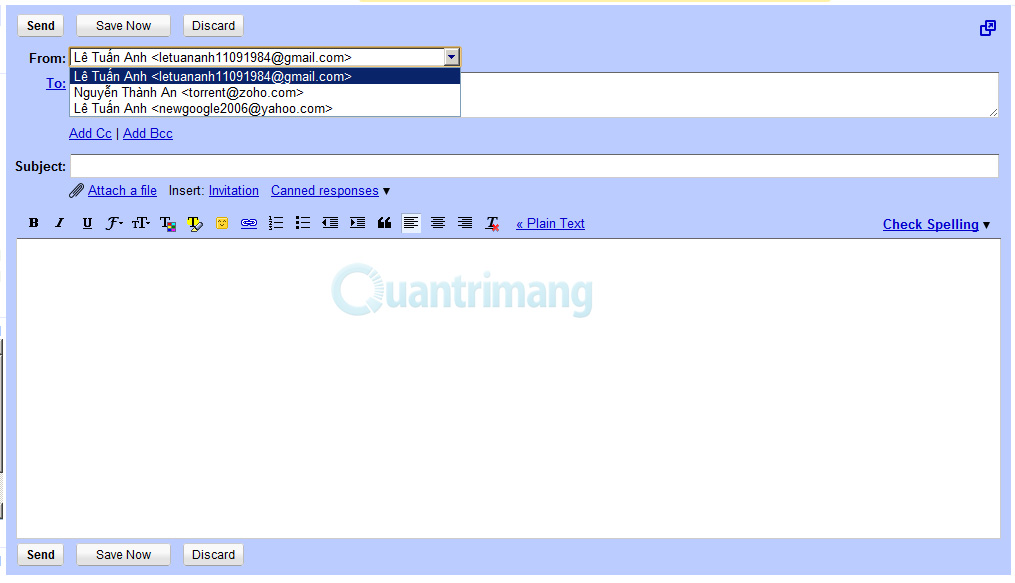Insert an Invitation
Image resolution: width=1015 pixels, height=583 pixels.
coord(234,191)
